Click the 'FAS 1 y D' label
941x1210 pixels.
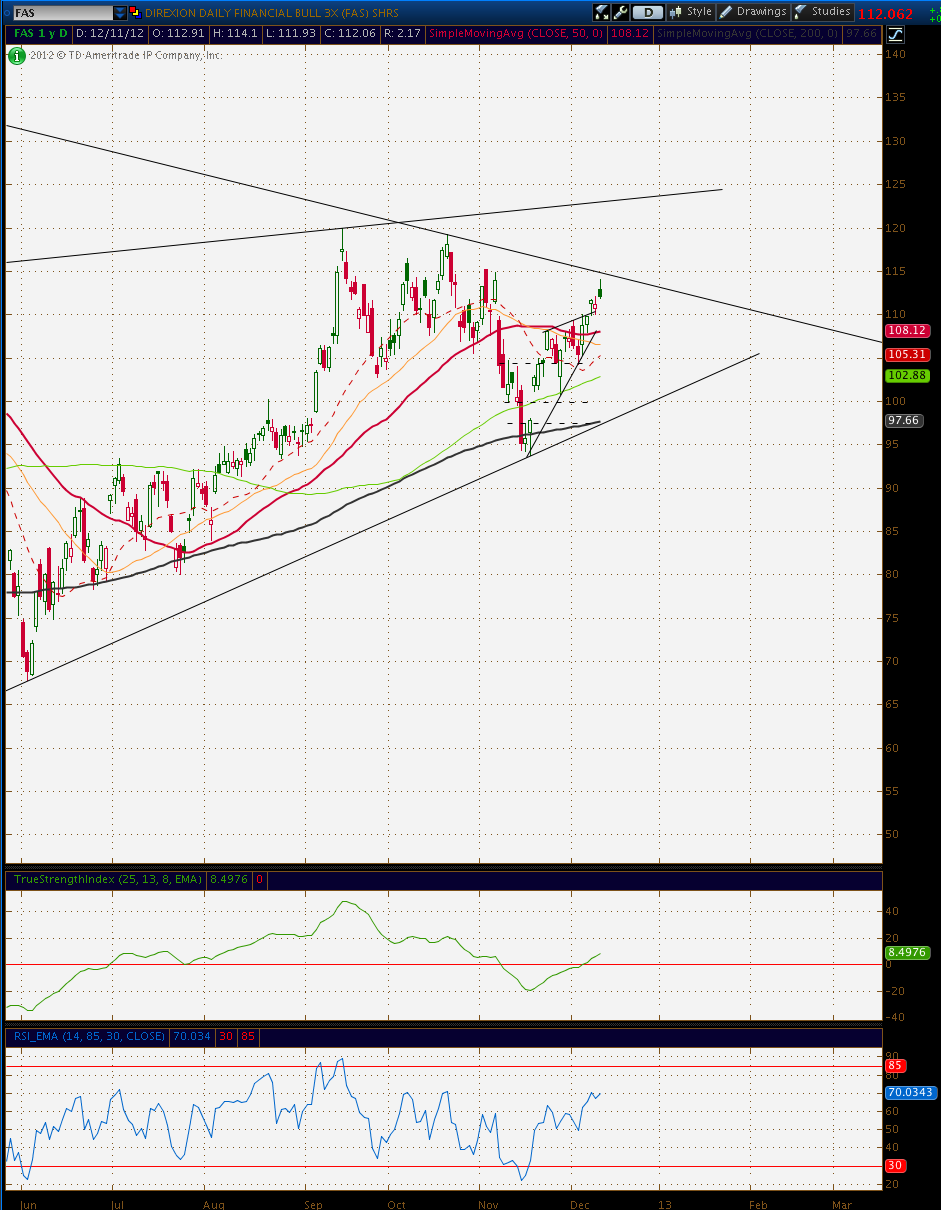[x=40, y=34]
